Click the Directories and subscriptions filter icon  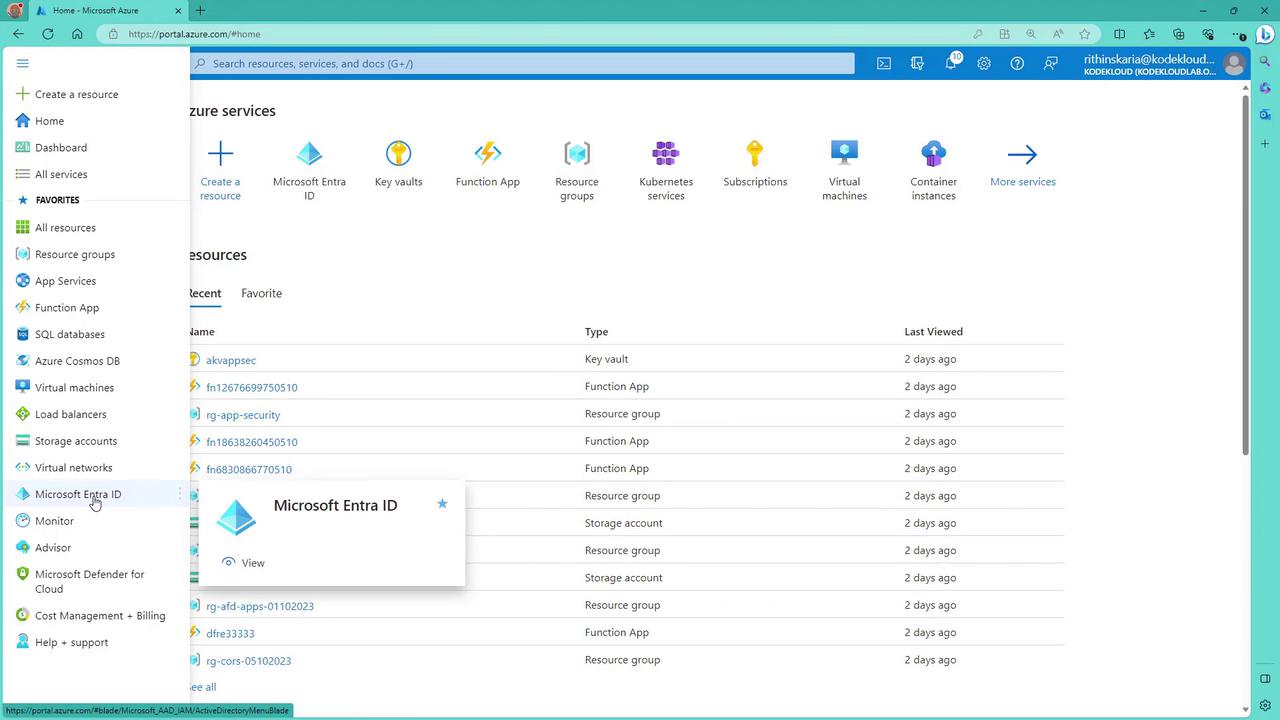917,63
